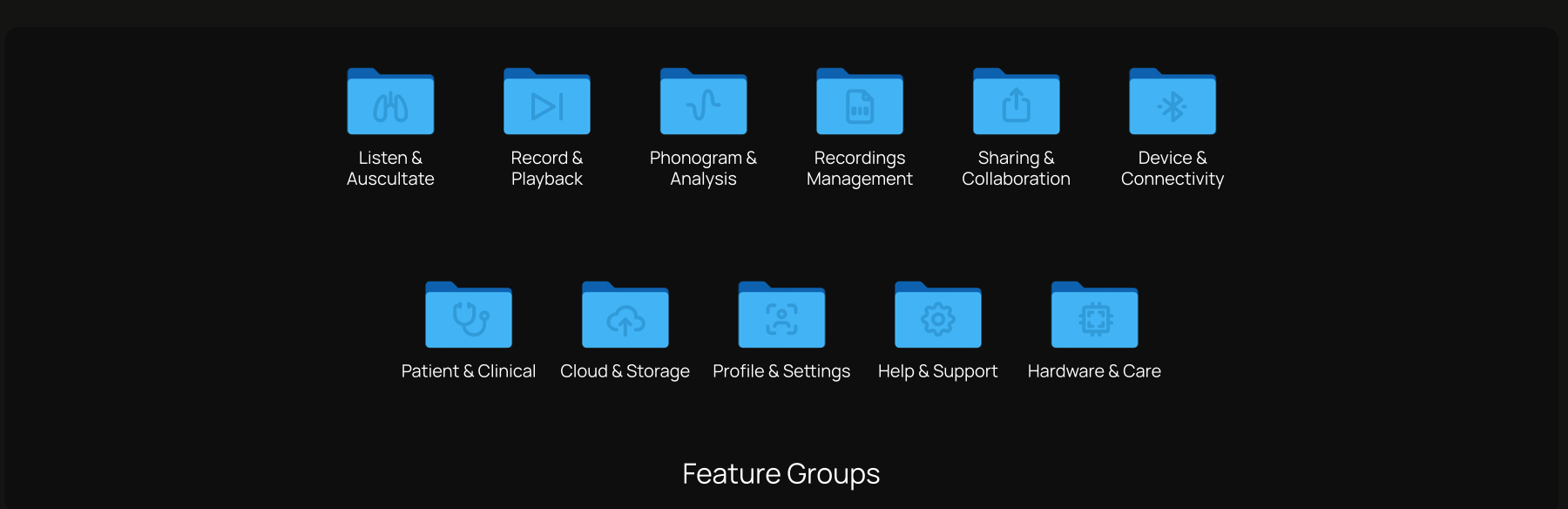Click the 'Recordings Management' label
The image size is (1568, 509).
pos(860,168)
